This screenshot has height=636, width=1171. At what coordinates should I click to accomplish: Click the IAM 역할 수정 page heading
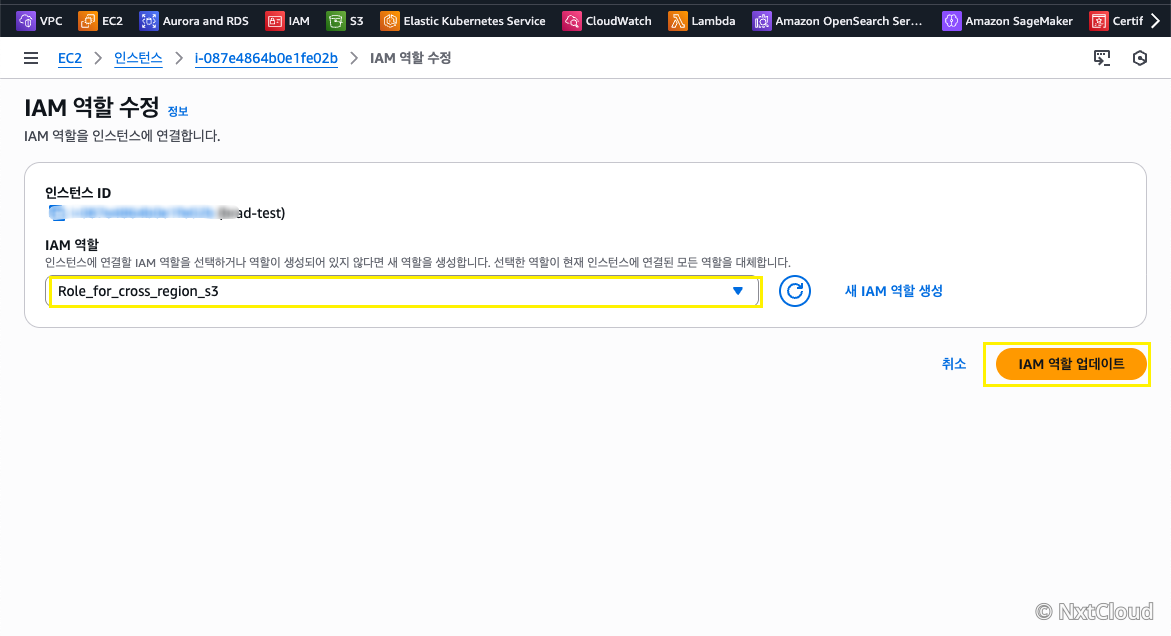pos(92,107)
